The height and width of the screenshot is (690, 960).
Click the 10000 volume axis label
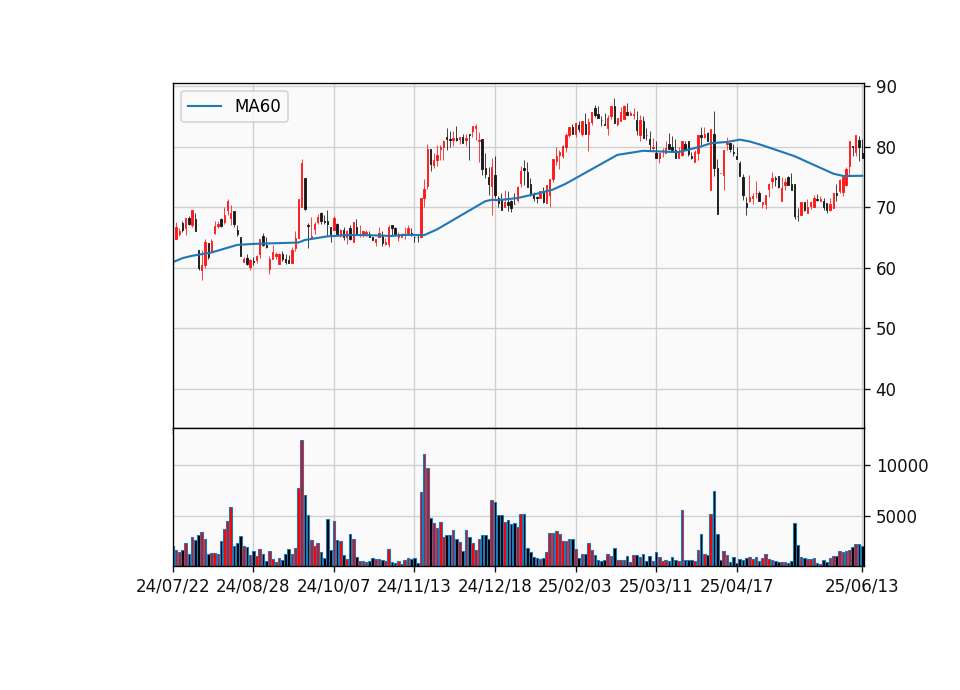902,467
